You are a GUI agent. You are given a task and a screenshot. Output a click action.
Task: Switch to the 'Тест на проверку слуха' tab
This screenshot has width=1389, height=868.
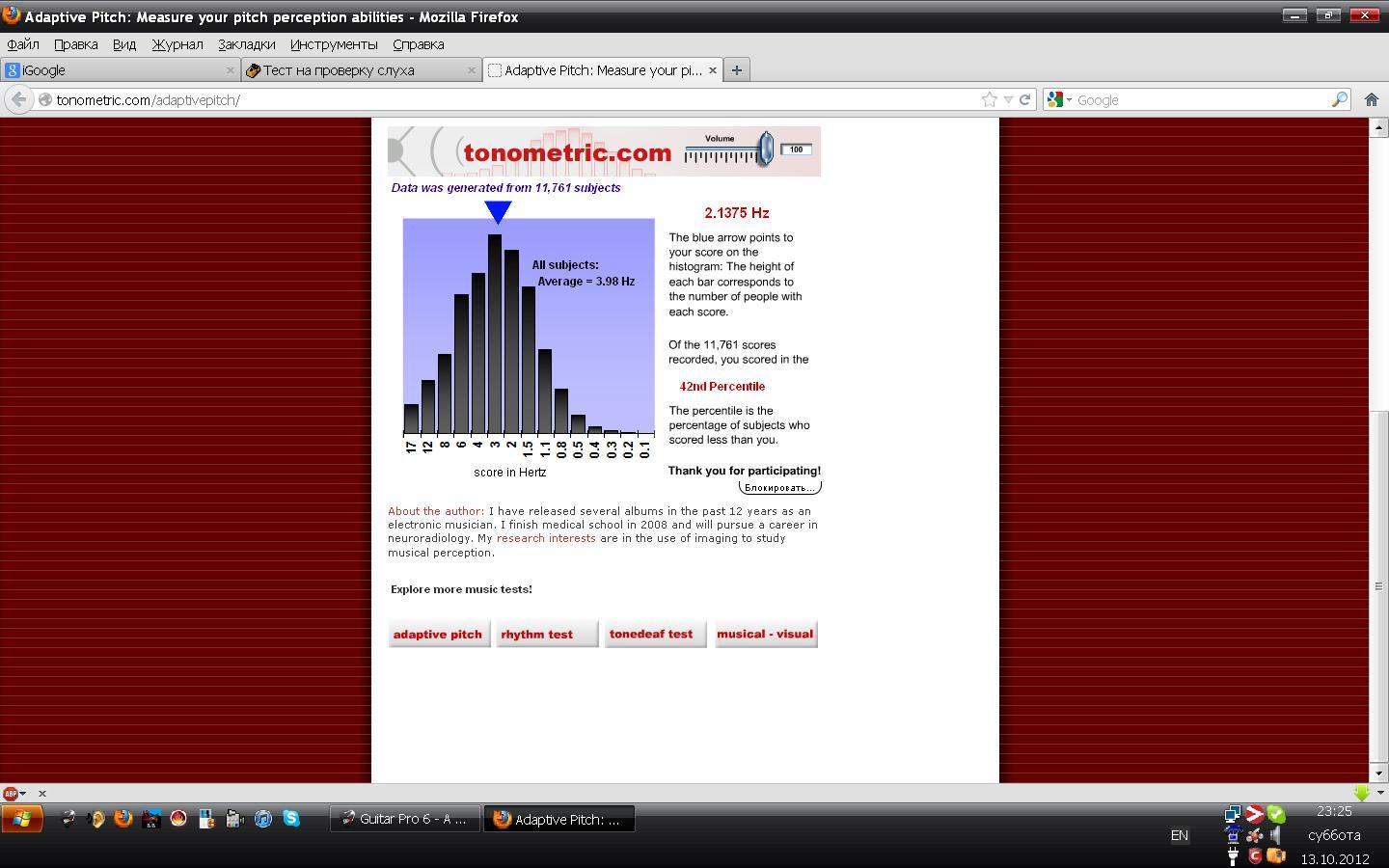coord(361,69)
